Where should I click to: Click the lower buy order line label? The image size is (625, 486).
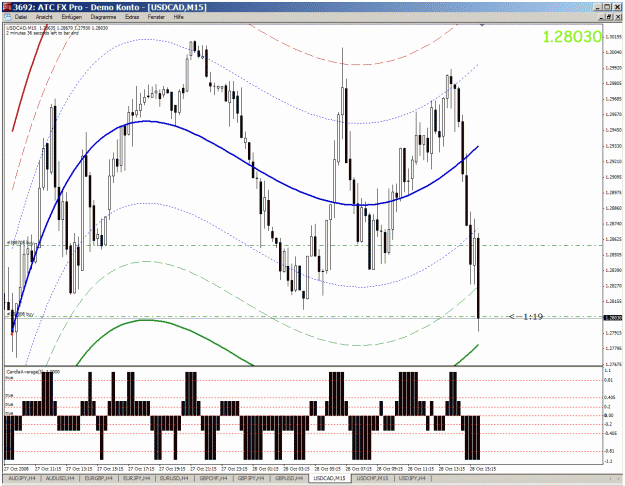(20, 315)
